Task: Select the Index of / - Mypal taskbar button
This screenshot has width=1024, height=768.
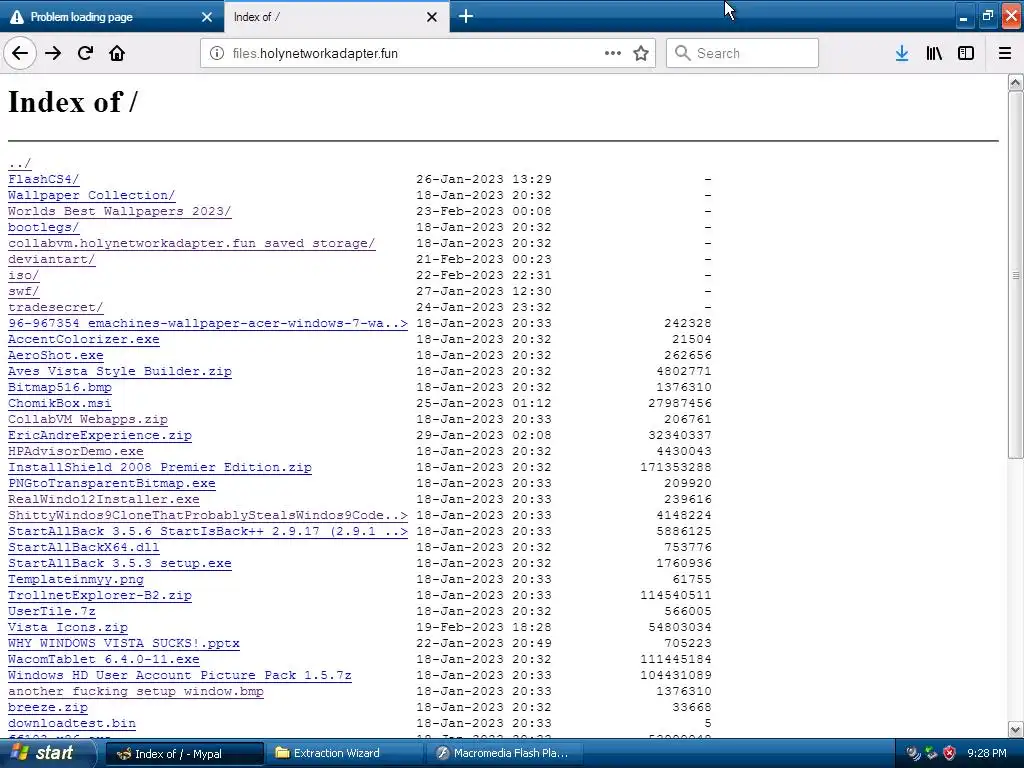Action: point(185,753)
